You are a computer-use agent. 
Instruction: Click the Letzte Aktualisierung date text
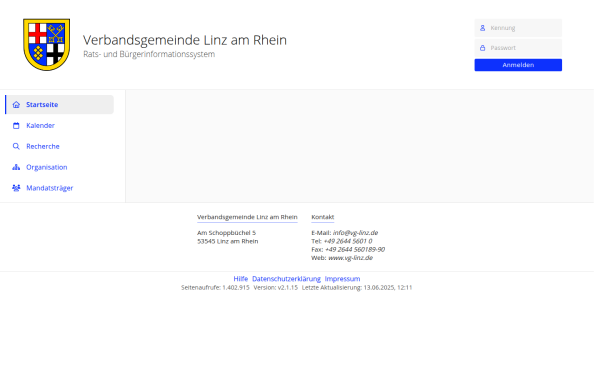pyautogui.click(x=357, y=288)
